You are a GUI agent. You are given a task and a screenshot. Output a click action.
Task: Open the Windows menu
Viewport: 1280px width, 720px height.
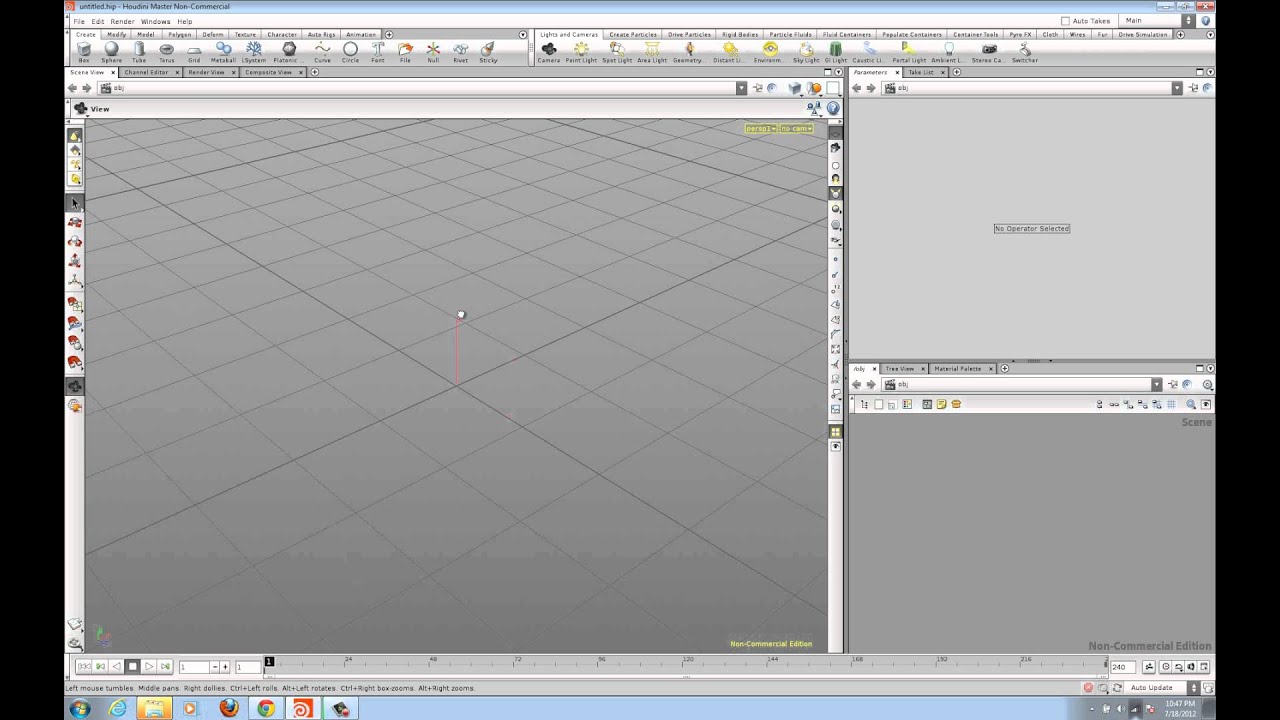pos(155,21)
